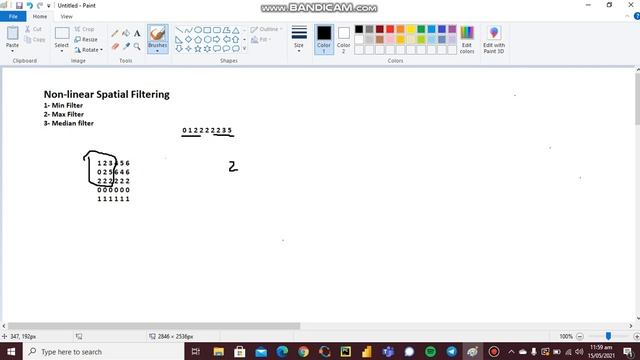Click the vertical scrollbar thumb
Image resolution: width=640 pixels, height=360 pixels.
[x=637, y=99]
